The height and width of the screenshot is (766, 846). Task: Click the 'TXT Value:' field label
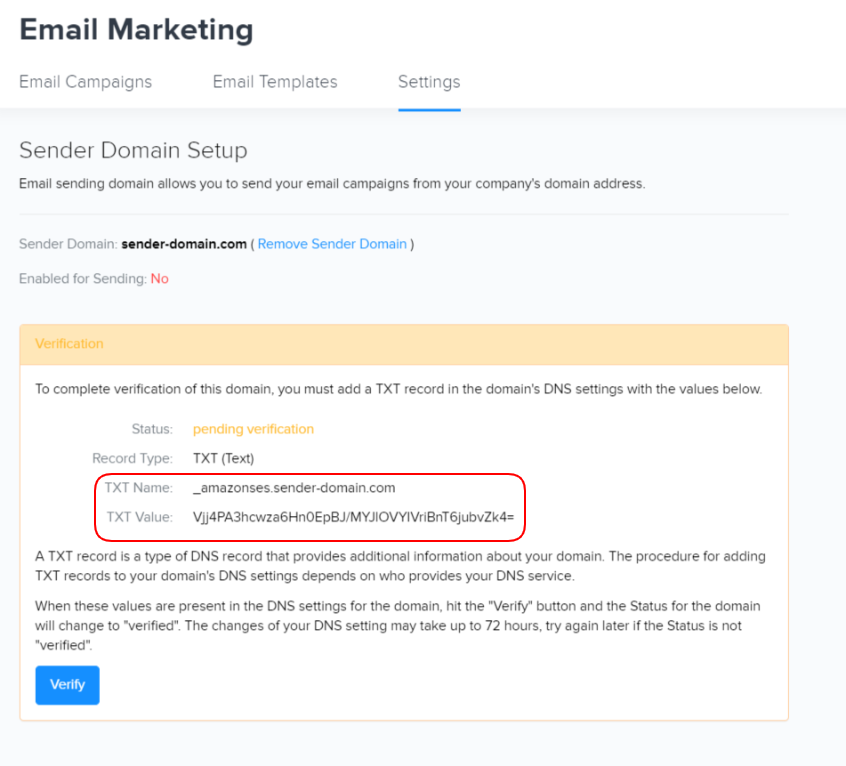coord(139,517)
